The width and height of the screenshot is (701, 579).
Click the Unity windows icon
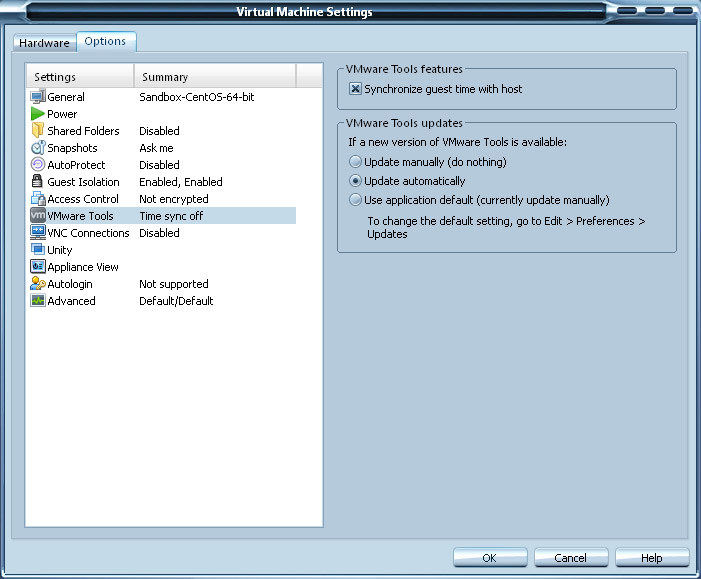point(38,249)
